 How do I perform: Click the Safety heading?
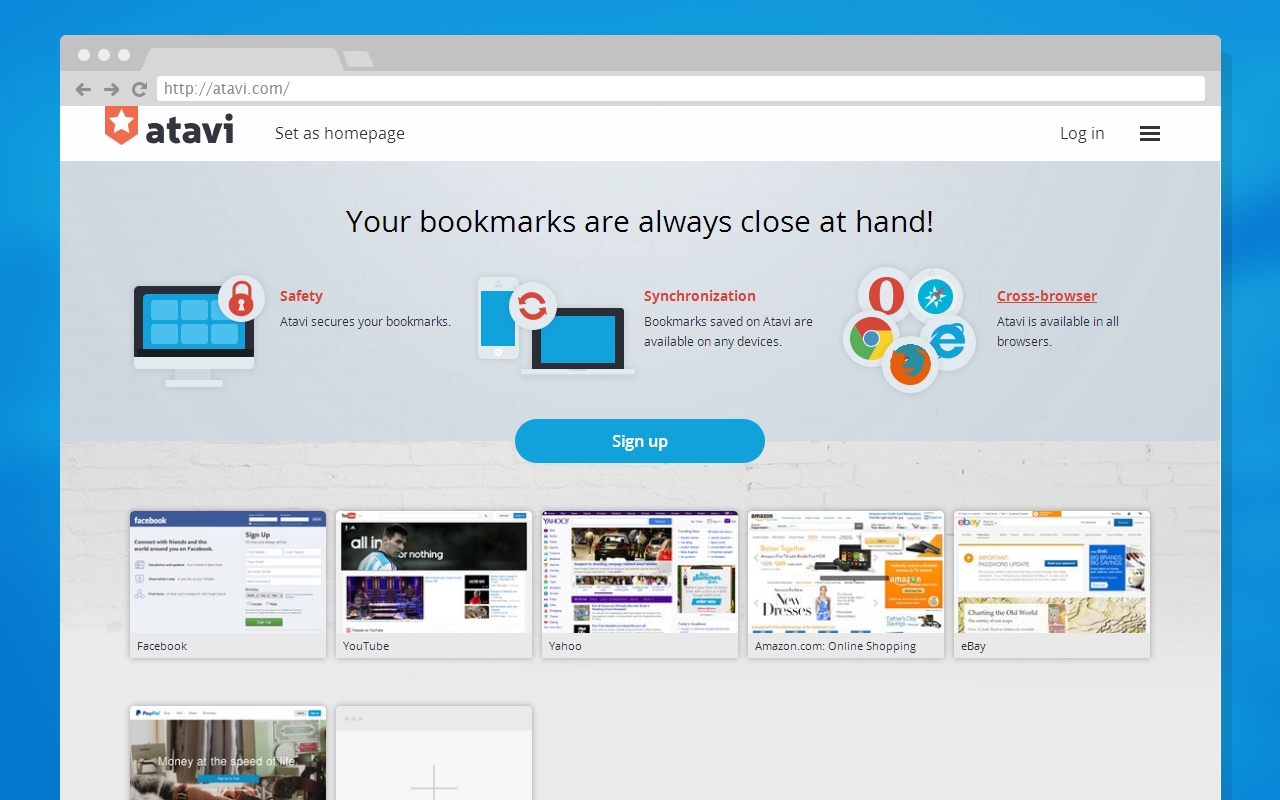coord(301,296)
